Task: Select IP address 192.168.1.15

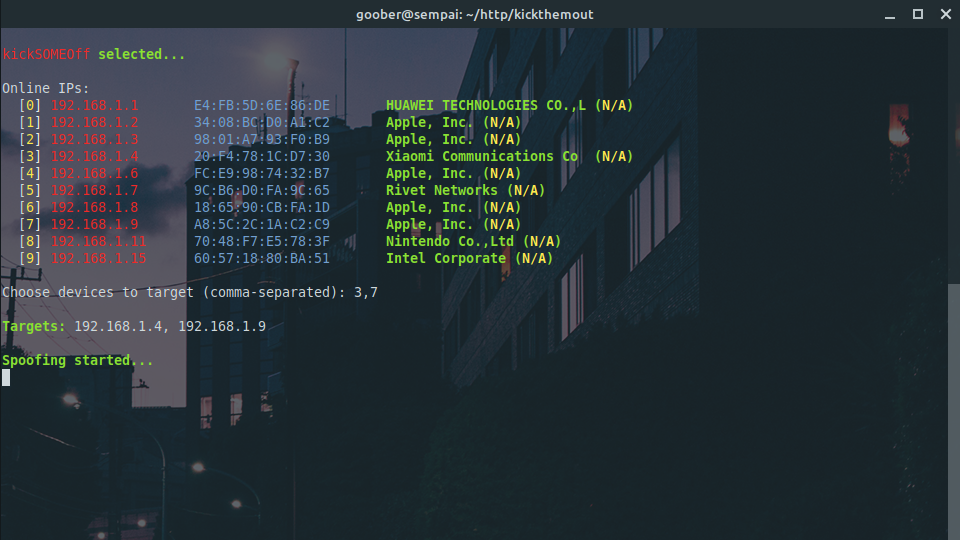Action: click(99, 258)
